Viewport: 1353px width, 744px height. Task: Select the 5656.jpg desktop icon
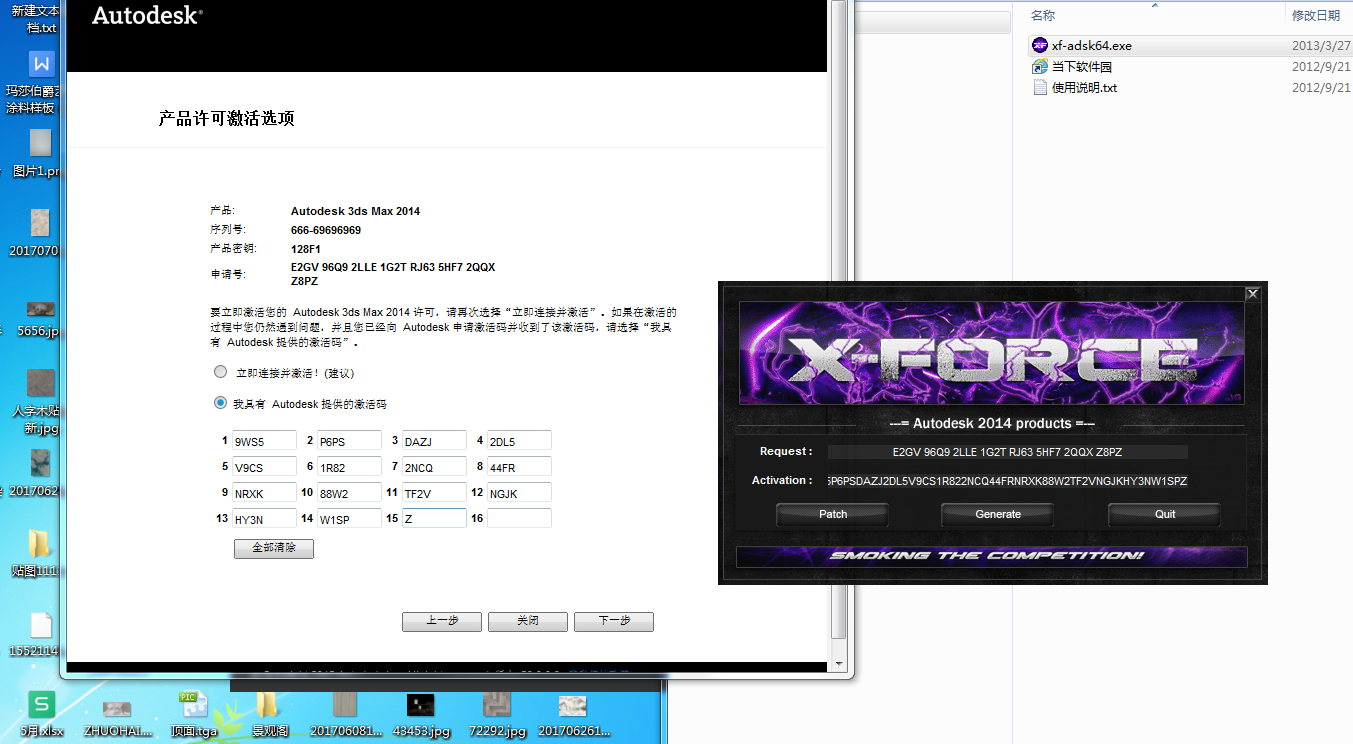point(41,308)
